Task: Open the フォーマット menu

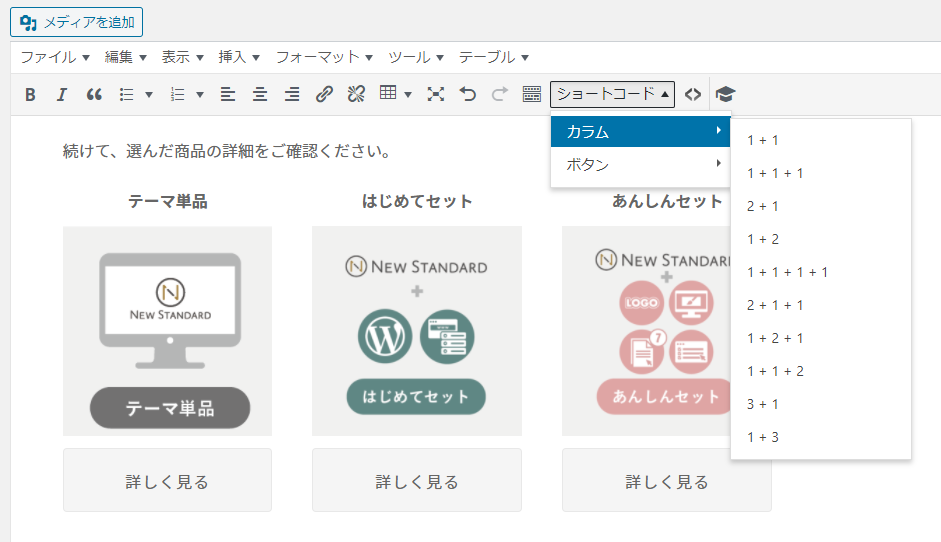Action: [323, 57]
